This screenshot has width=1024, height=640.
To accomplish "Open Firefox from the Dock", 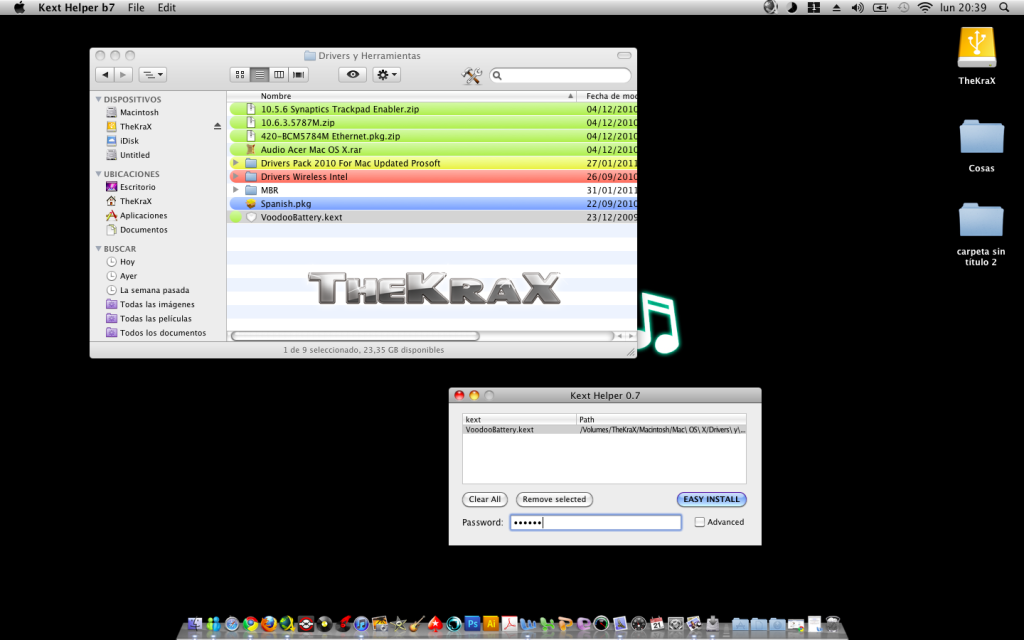I will 268,624.
